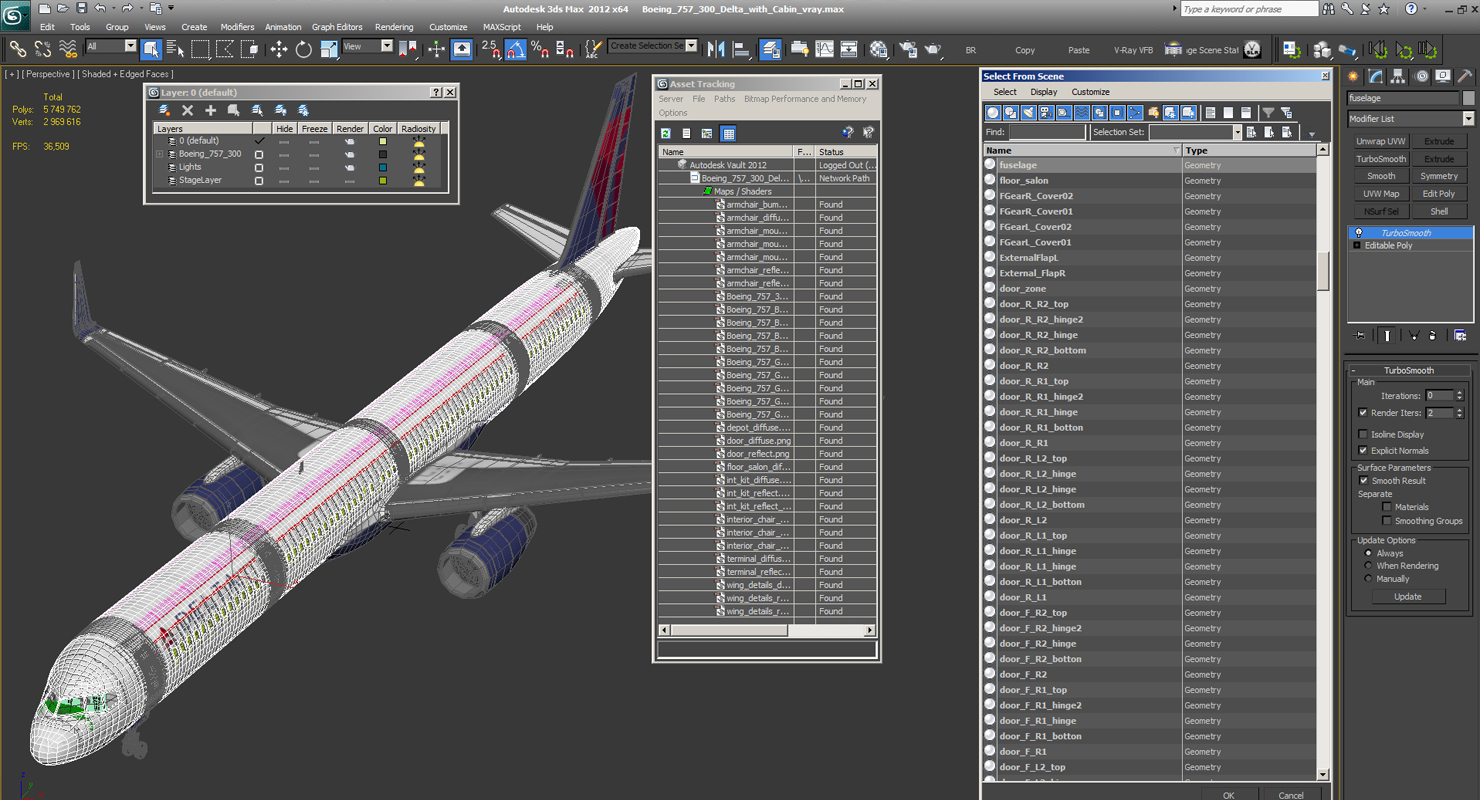
Task: Open the MAXScript menu
Action: tap(502, 27)
